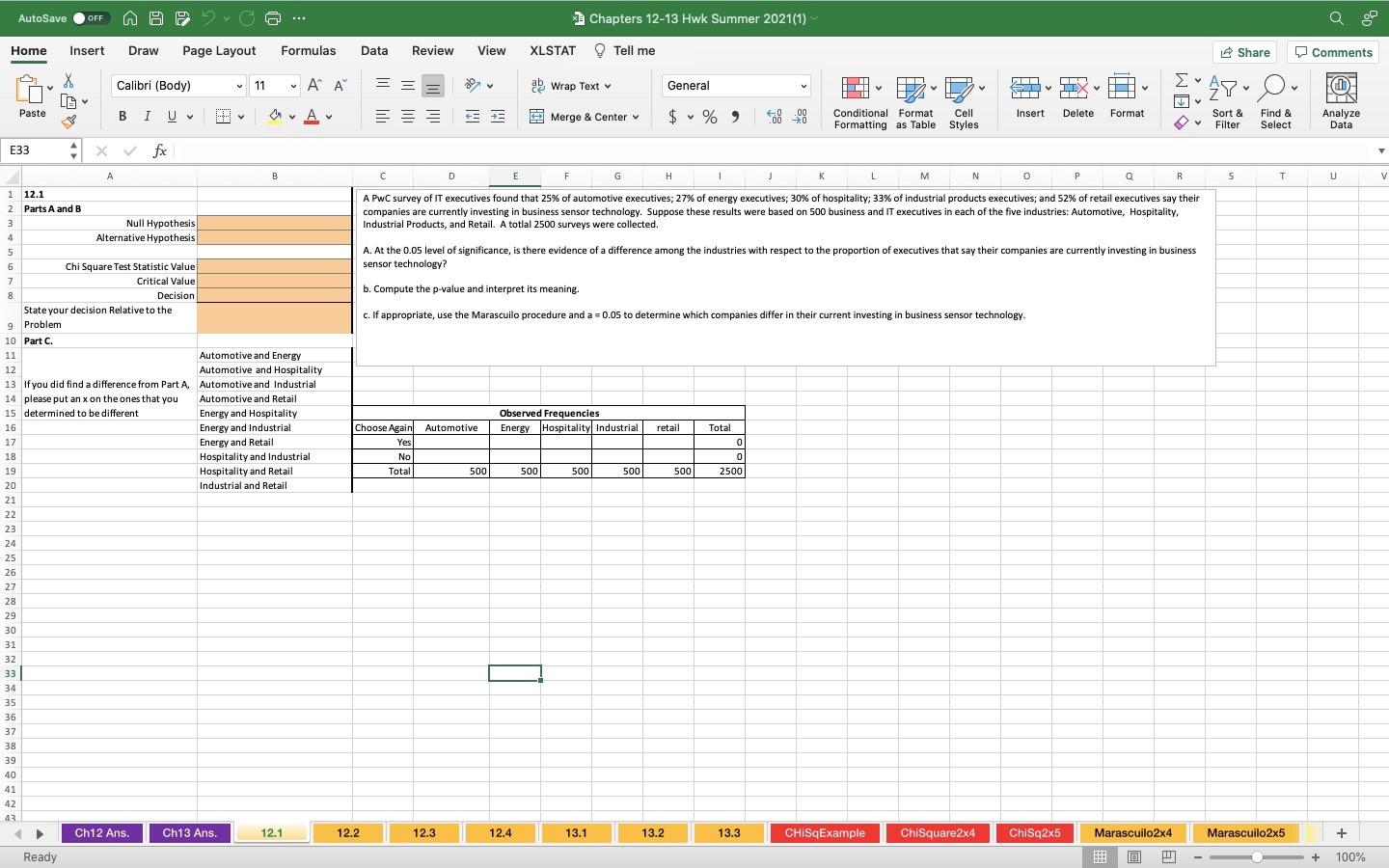Pick the red font color swatch
Image resolution: width=1389 pixels, height=868 pixels.
(x=312, y=117)
